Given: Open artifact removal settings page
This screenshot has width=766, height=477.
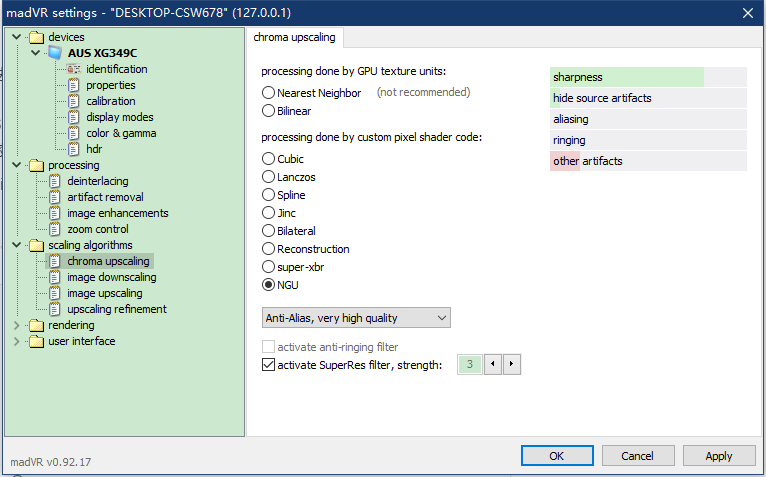Looking at the screenshot, I should click(x=106, y=197).
